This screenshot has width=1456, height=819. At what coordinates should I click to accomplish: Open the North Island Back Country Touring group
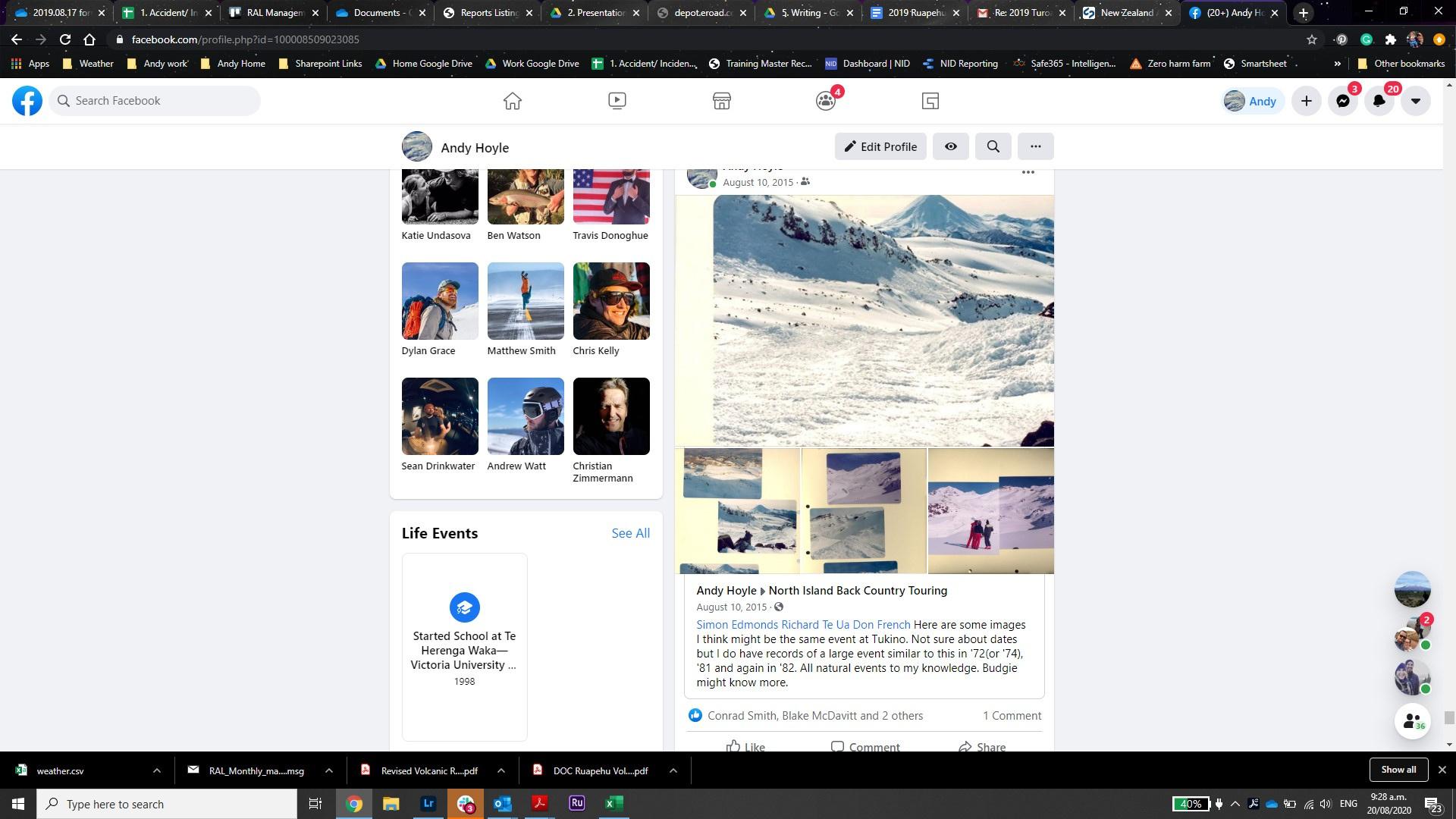858,591
